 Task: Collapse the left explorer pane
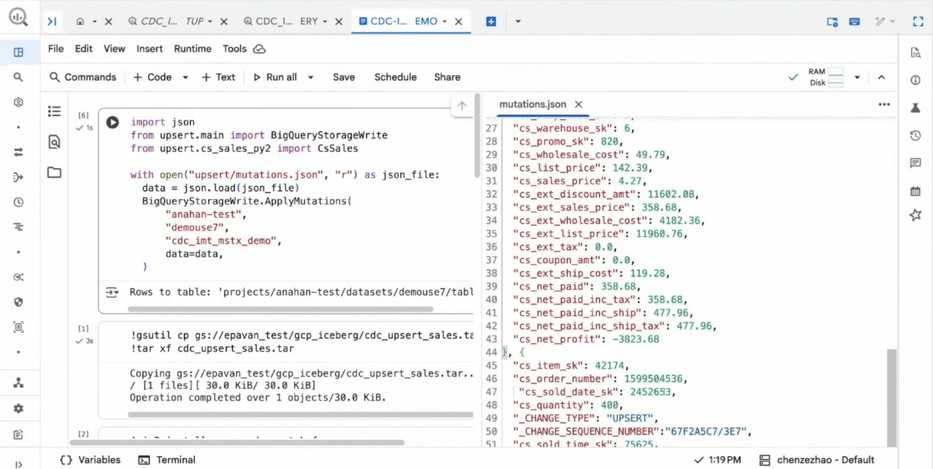click(x=52, y=21)
